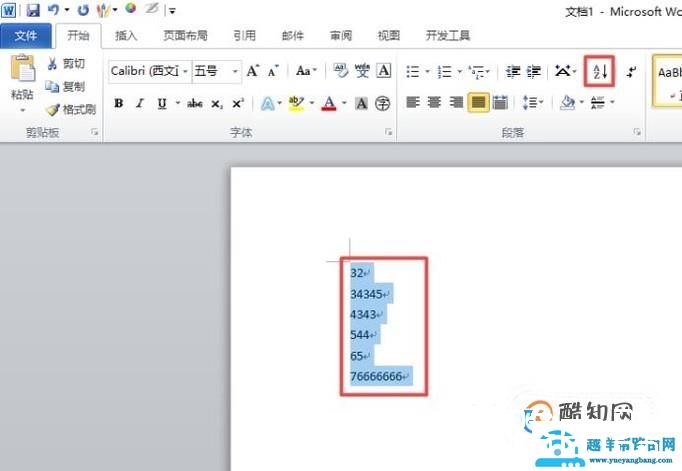682x471 pixels.
Task: Click the Grow Font button
Action: [253, 71]
